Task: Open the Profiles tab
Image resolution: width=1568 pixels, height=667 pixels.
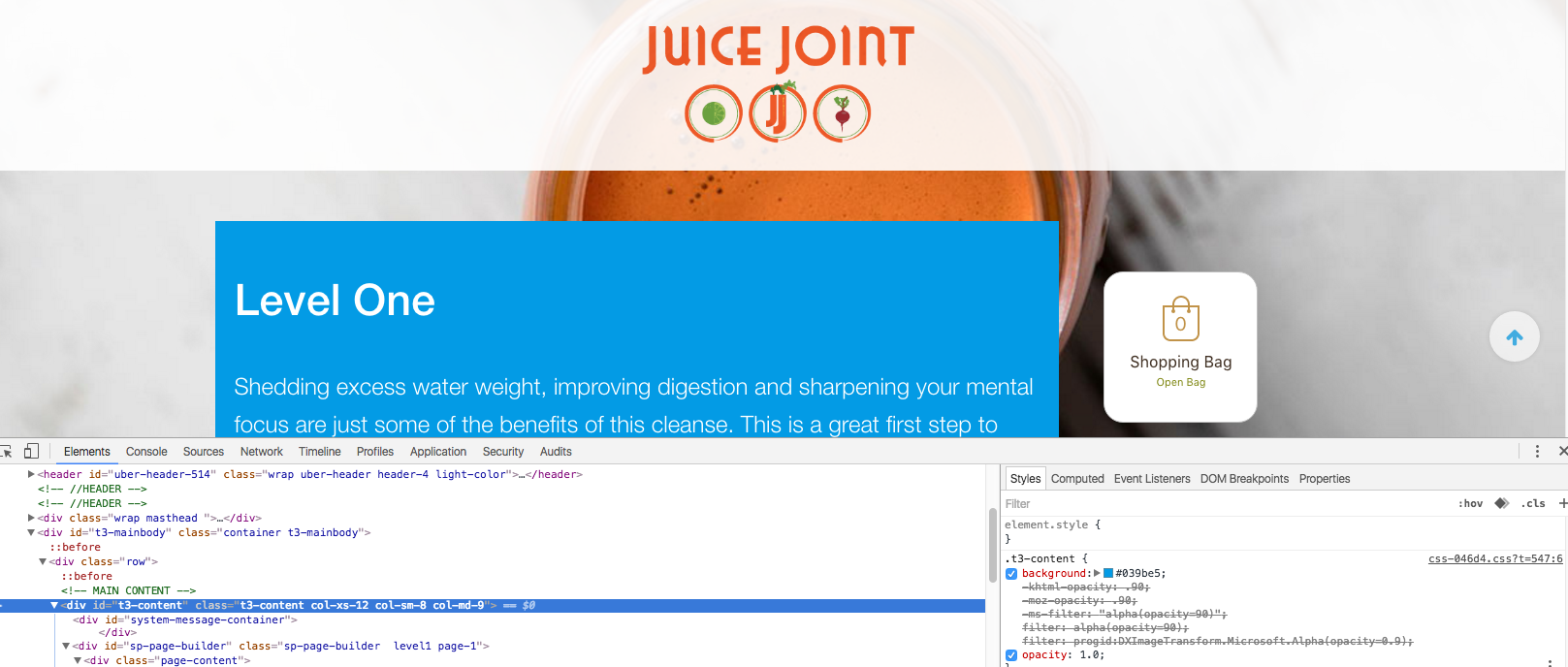Action: click(x=375, y=452)
